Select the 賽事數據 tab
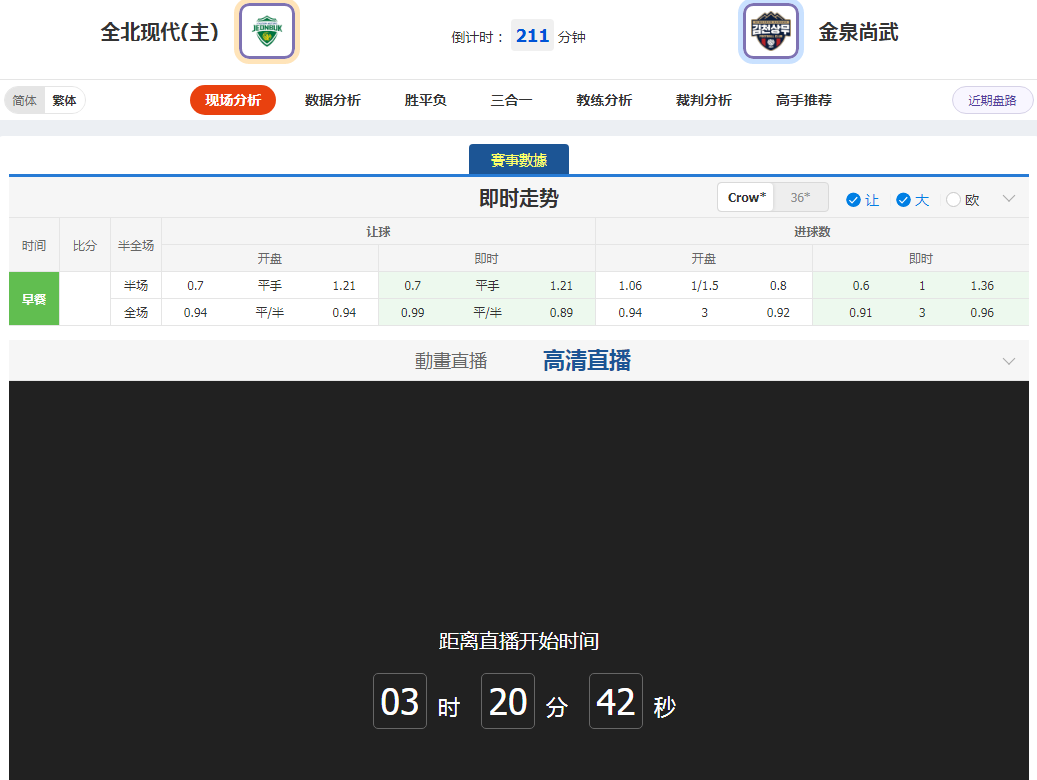This screenshot has height=780, width=1037. 519,160
